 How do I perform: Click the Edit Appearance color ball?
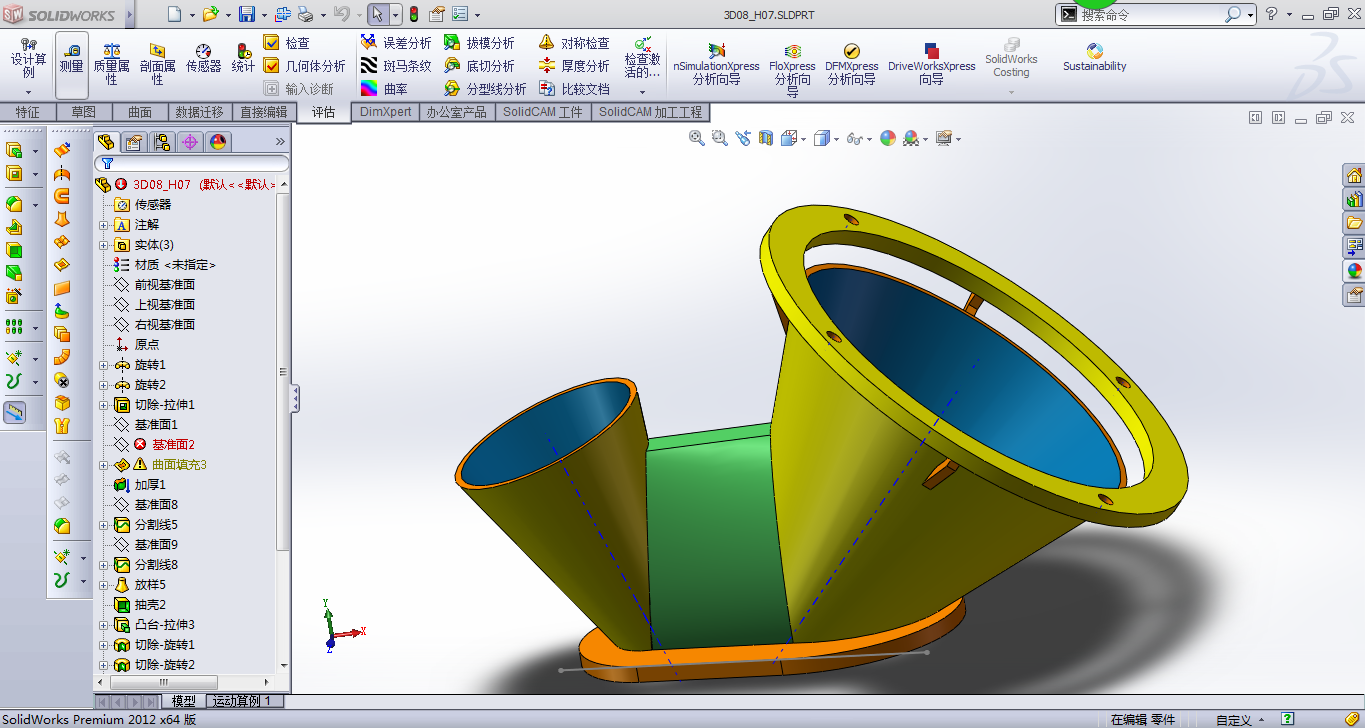point(887,139)
